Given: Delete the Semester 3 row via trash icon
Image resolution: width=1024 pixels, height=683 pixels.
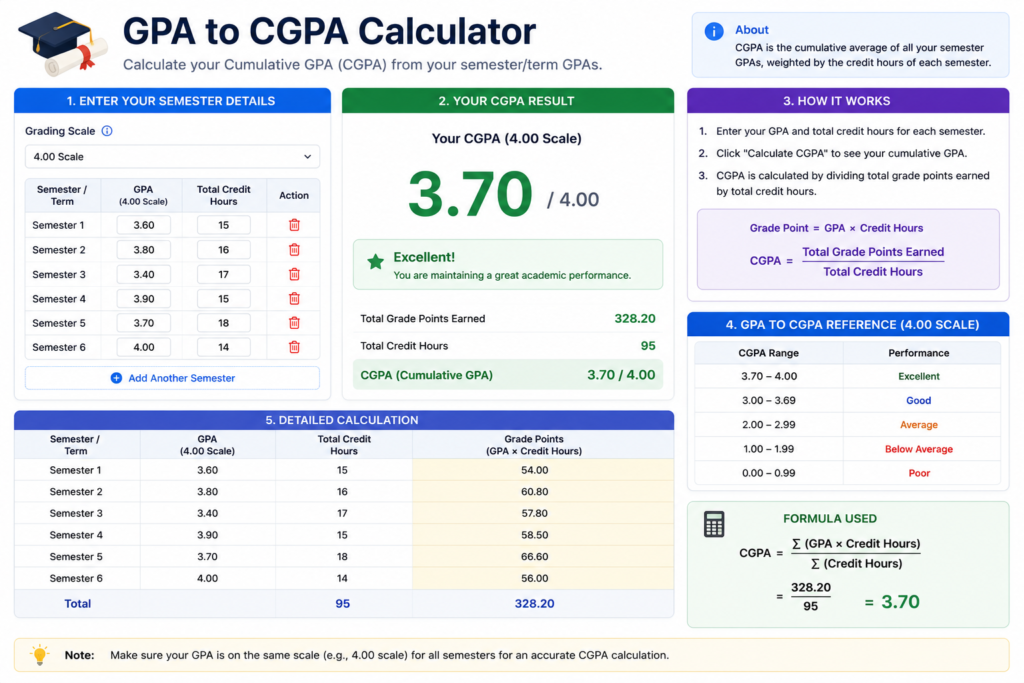Looking at the screenshot, I should pyautogui.click(x=295, y=274).
